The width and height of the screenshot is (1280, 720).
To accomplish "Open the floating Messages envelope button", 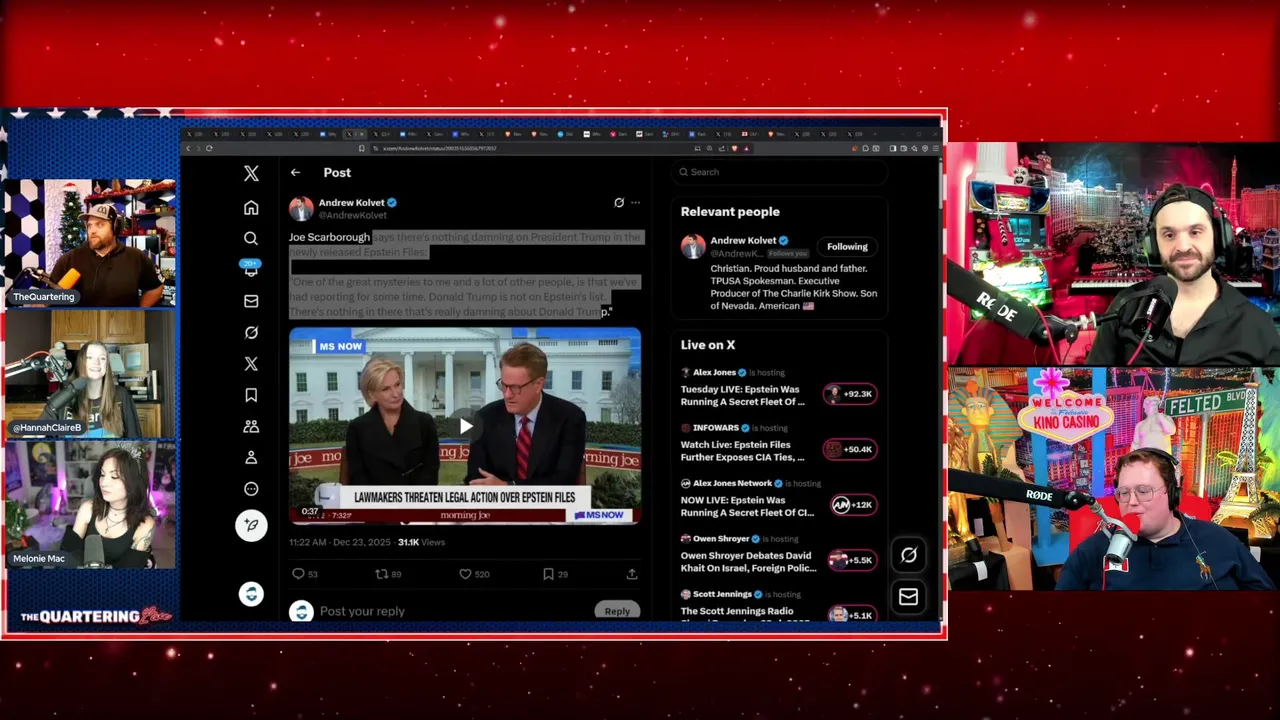I will pos(908,597).
